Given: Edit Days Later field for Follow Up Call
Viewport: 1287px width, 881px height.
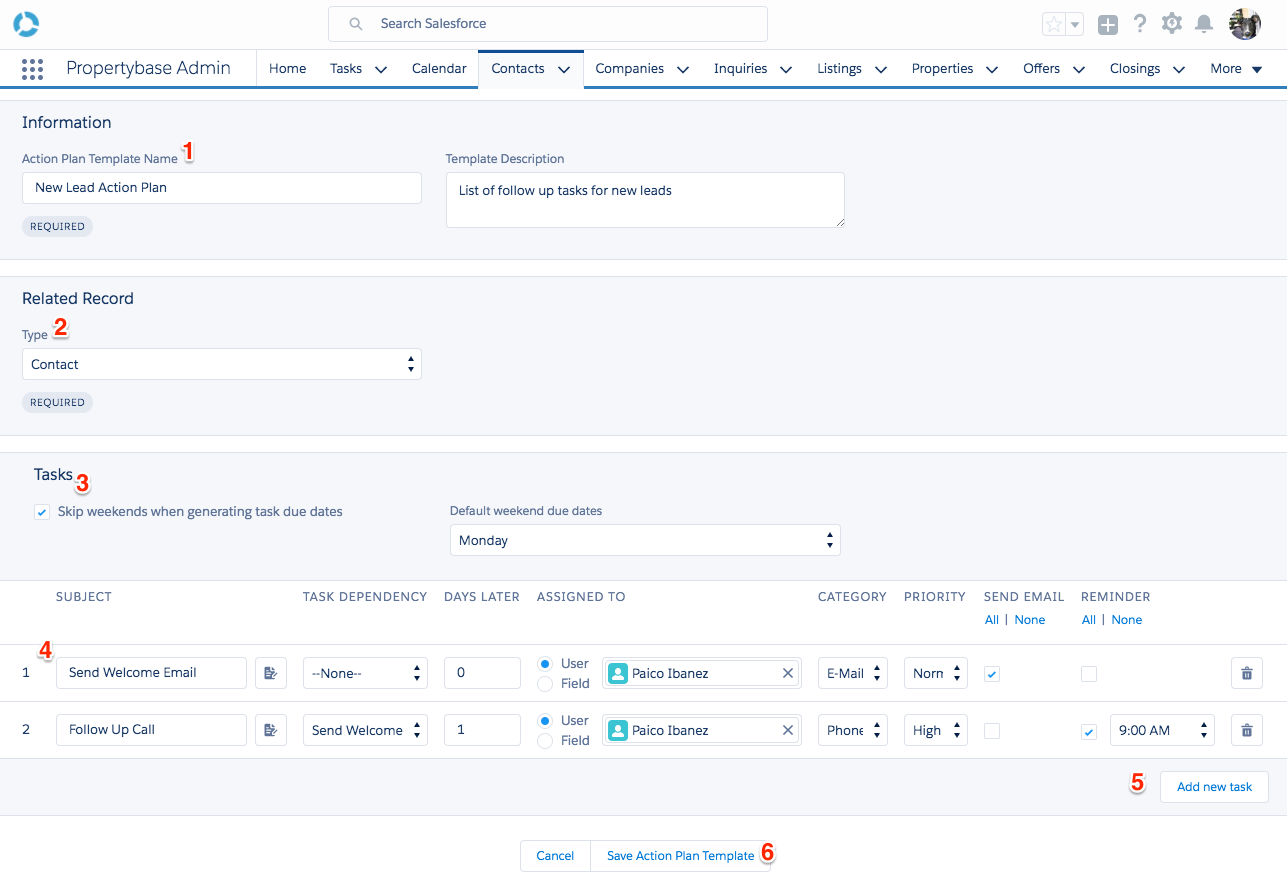Looking at the screenshot, I should pos(482,730).
